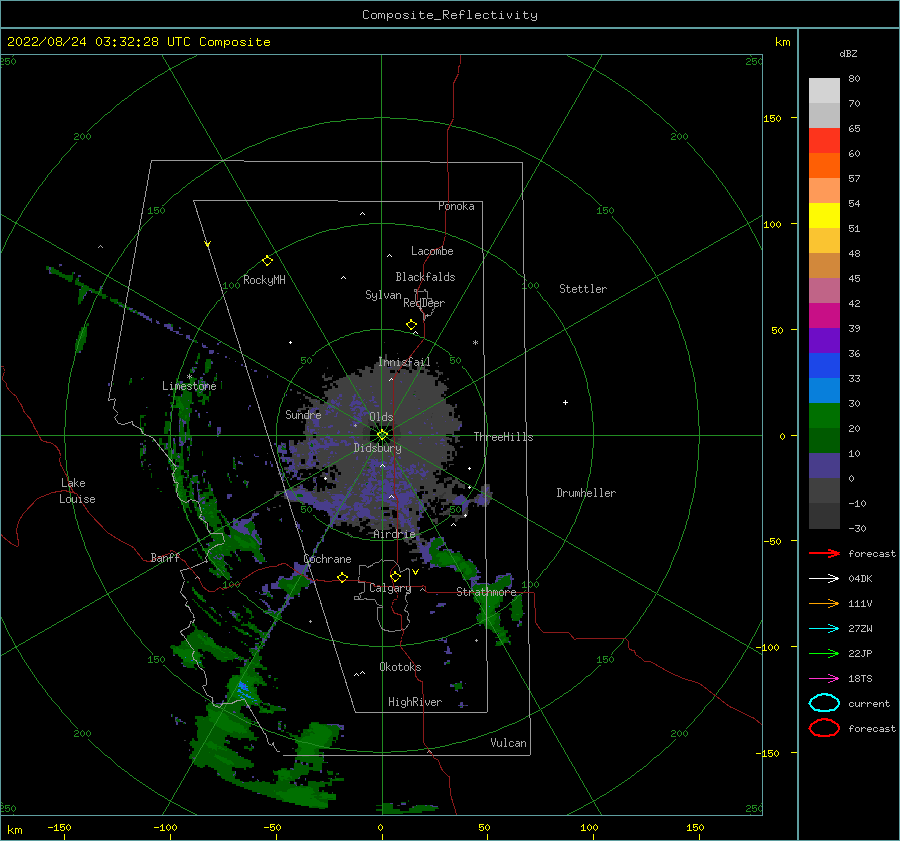Pick the slate purple 10-0 dBZ swatch
900x841 pixels.
pyautogui.click(x=824, y=466)
